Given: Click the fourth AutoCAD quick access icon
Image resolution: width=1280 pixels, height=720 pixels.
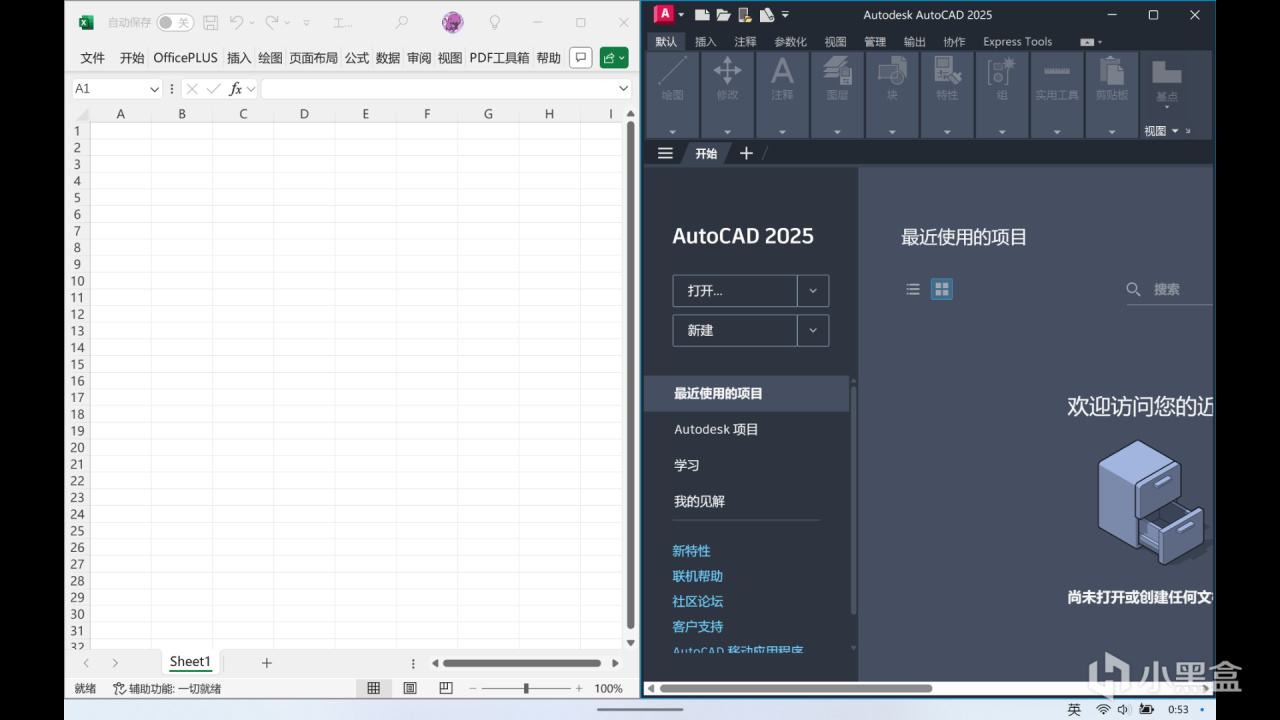Looking at the screenshot, I should [767, 14].
